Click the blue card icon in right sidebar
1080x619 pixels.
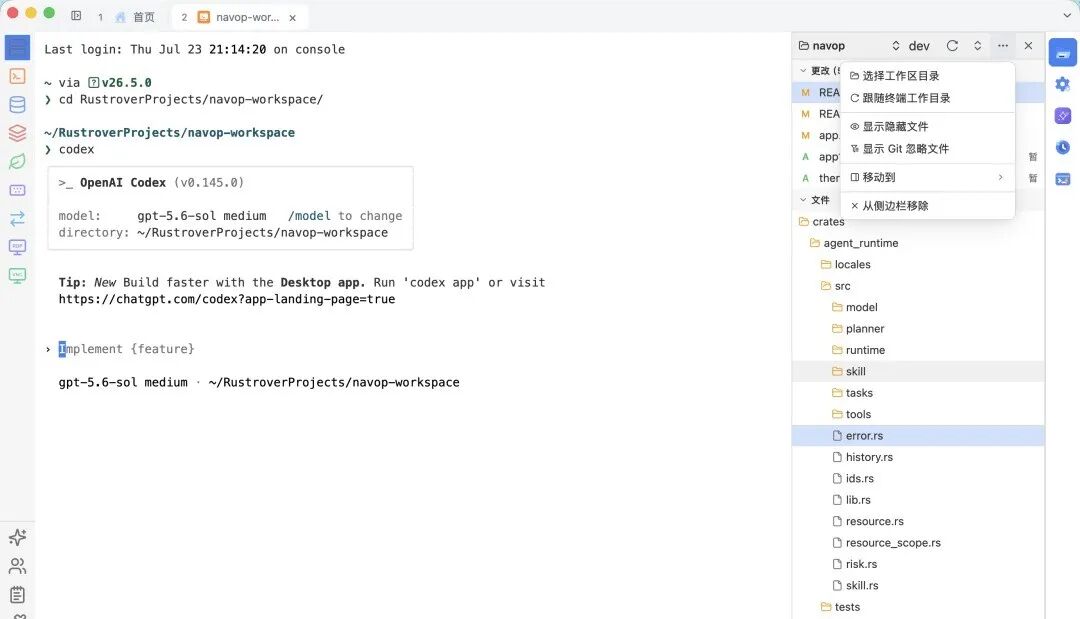[x=1063, y=53]
